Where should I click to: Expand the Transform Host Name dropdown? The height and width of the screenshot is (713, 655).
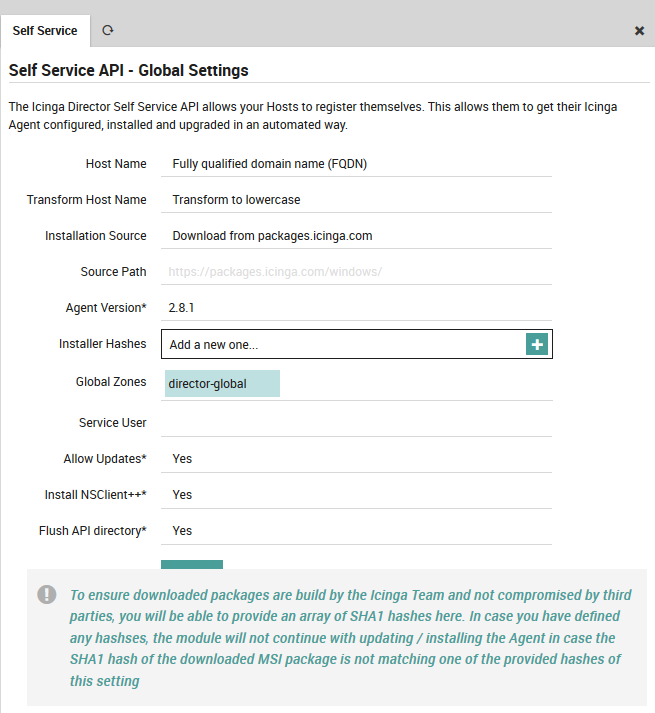pos(356,200)
